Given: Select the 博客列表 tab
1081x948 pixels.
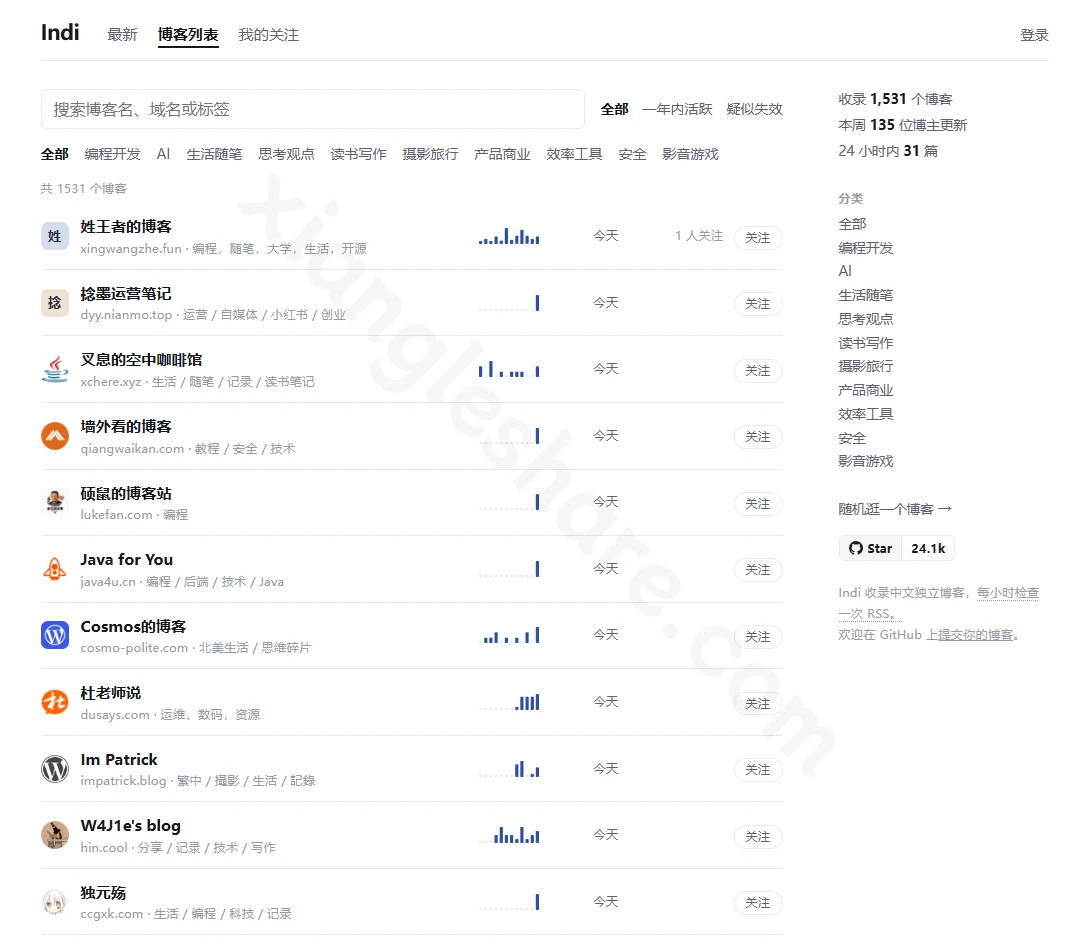Looking at the screenshot, I should point(188,34).
